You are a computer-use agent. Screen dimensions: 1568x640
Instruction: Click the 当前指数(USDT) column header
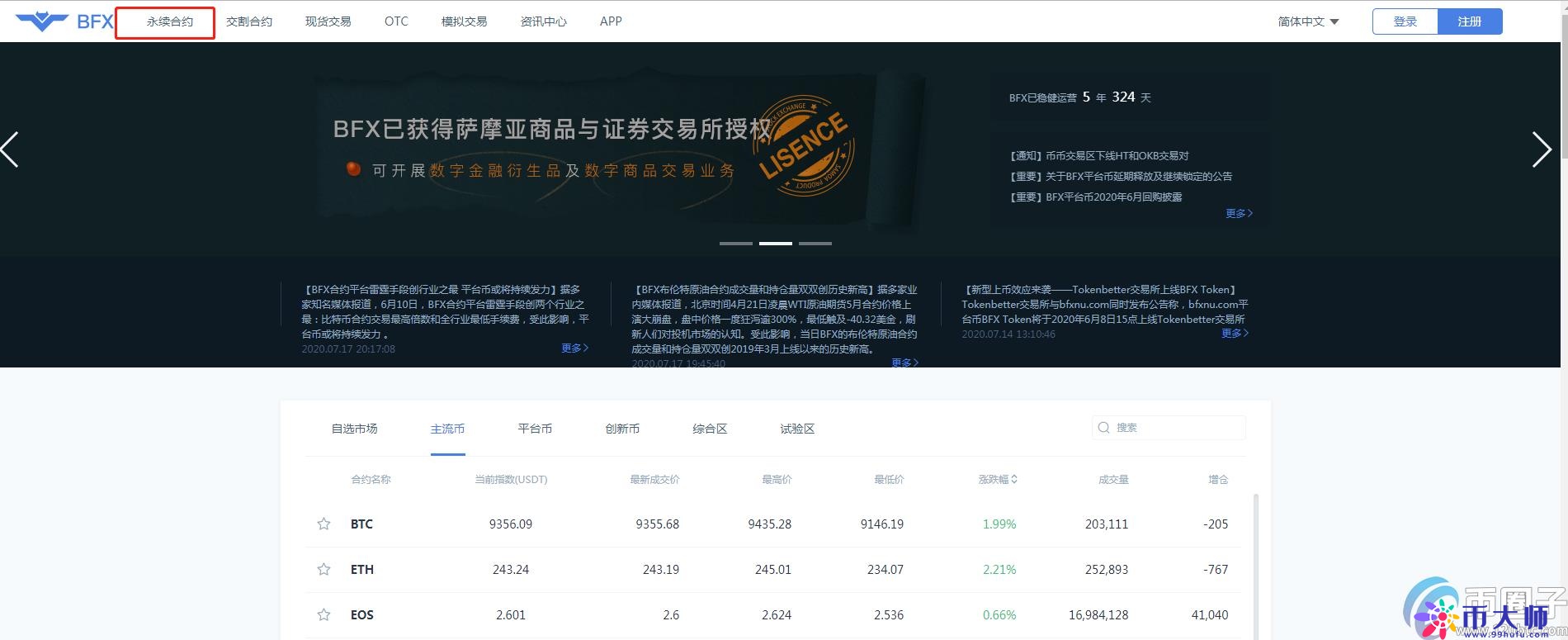(x=511, y=479)
